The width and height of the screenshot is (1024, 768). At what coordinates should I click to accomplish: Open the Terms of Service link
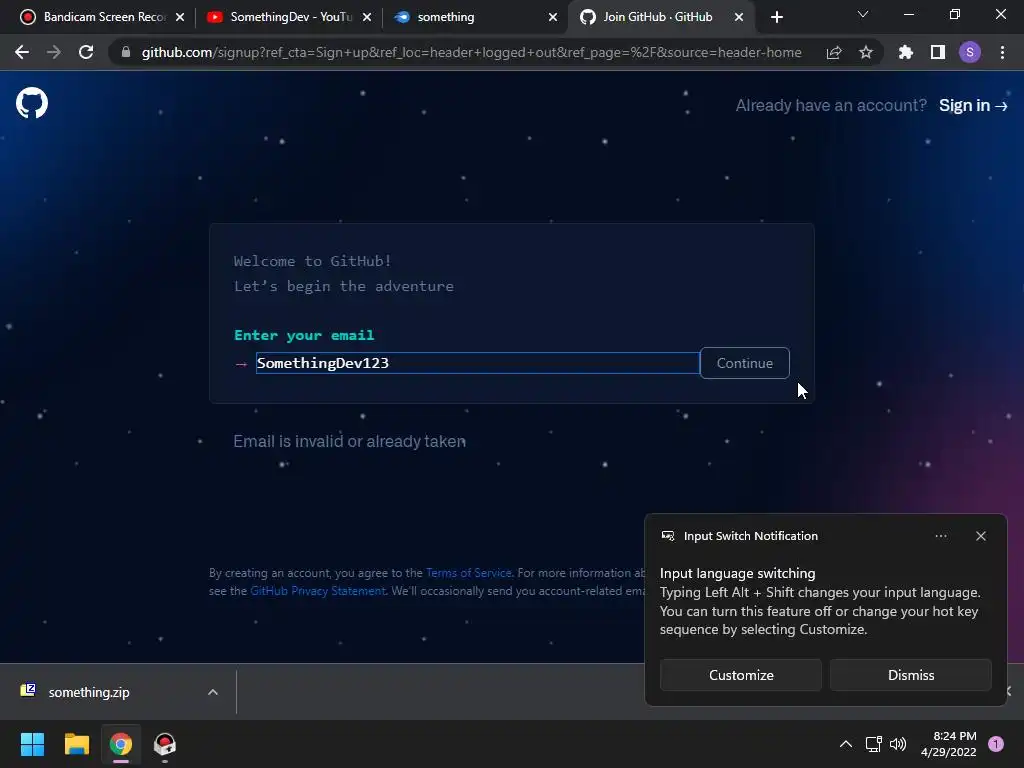[469, 573]
